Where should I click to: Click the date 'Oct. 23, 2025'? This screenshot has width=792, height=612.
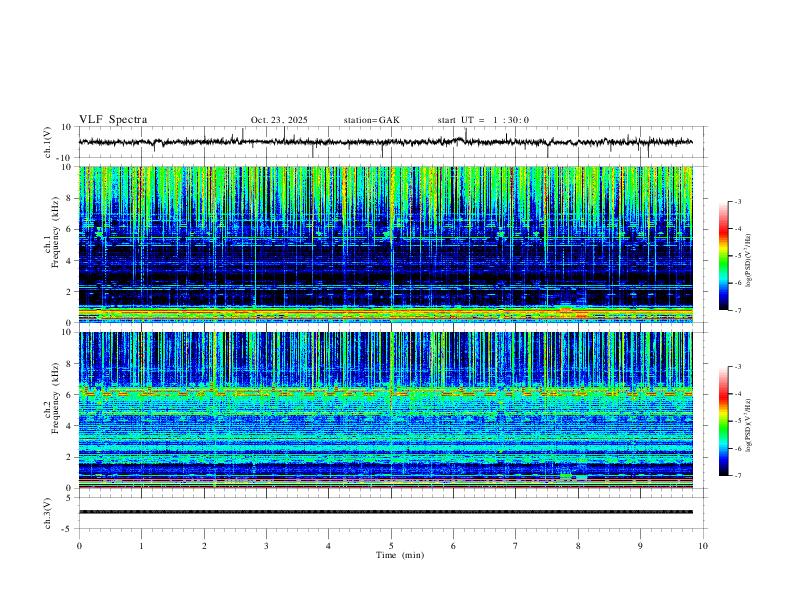point(279,120)
